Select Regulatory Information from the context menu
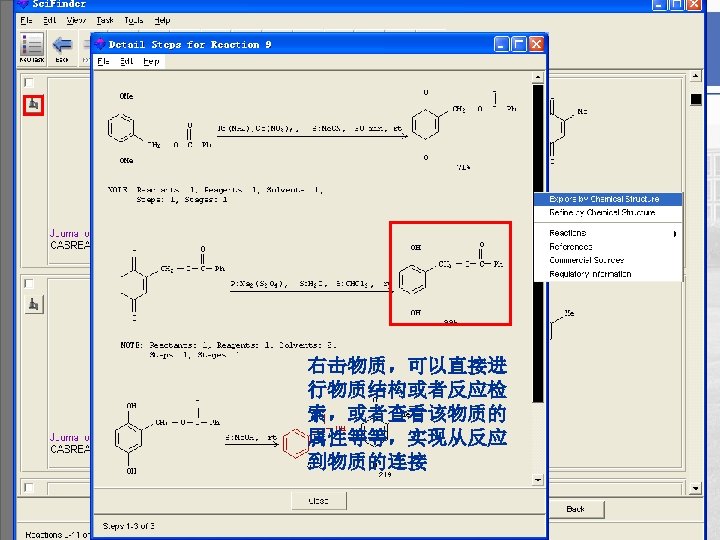Screen dimensions: 720x540 pyautogui.click(x=608, y=274)
